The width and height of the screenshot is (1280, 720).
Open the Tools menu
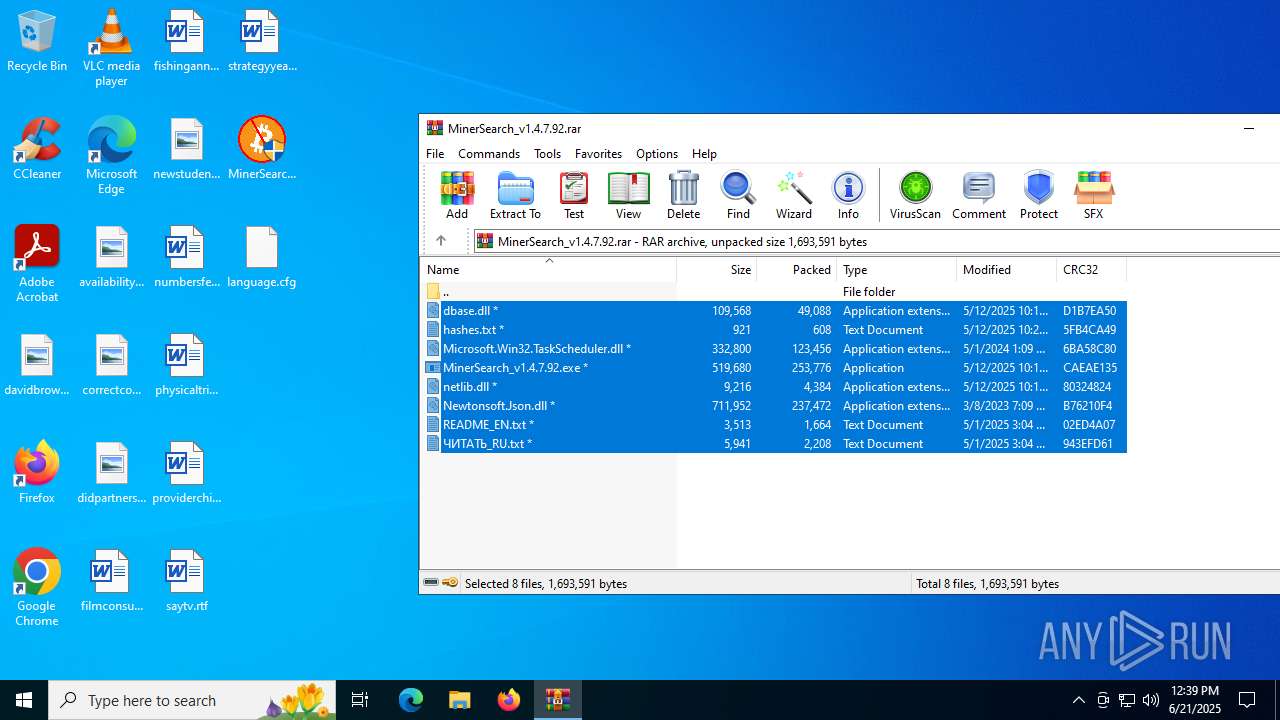pos(547,154)
